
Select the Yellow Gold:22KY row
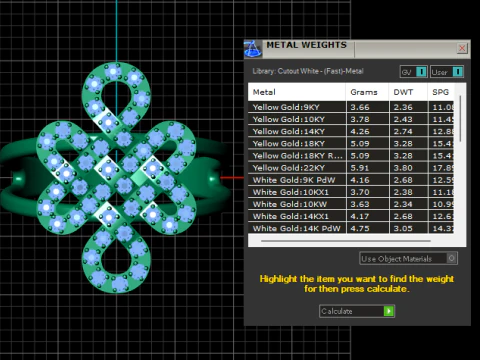(x=351, y=168)
